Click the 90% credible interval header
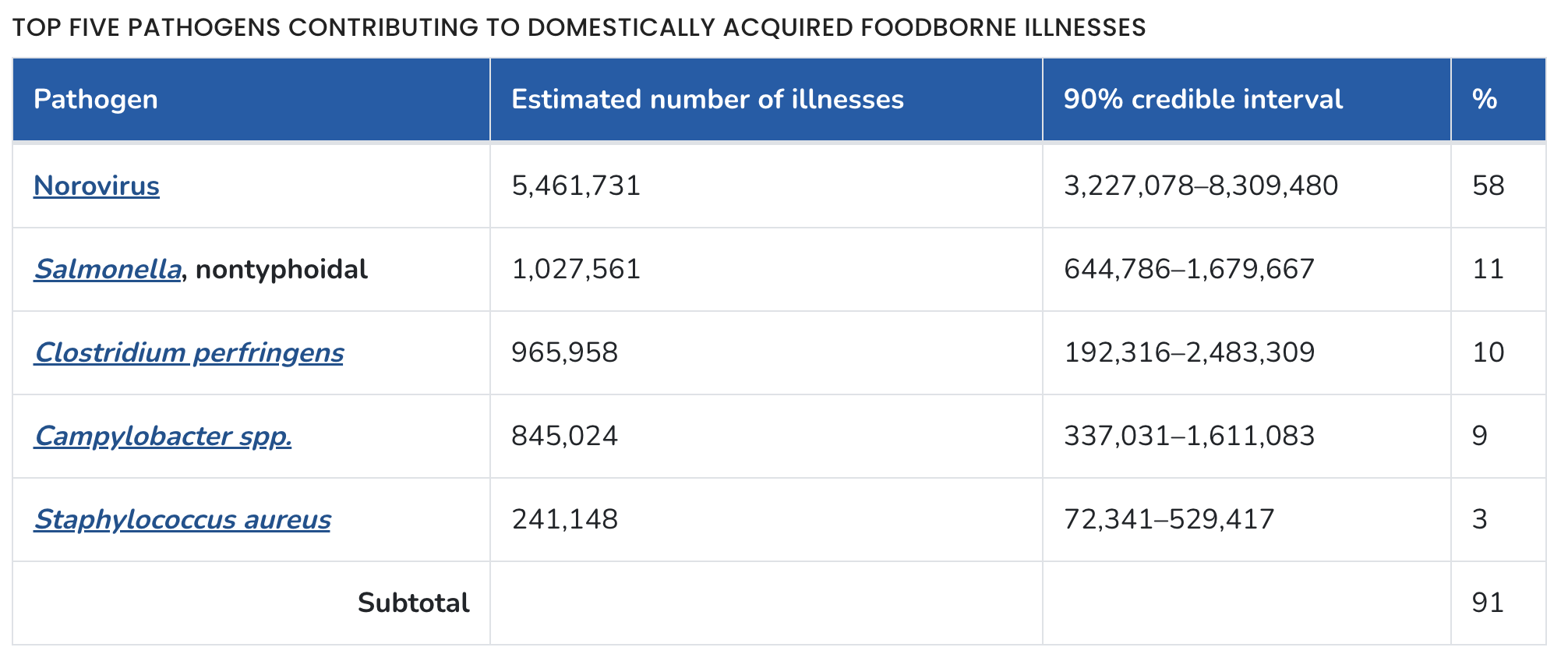1568x672 pixels. tap(1202, 100)
